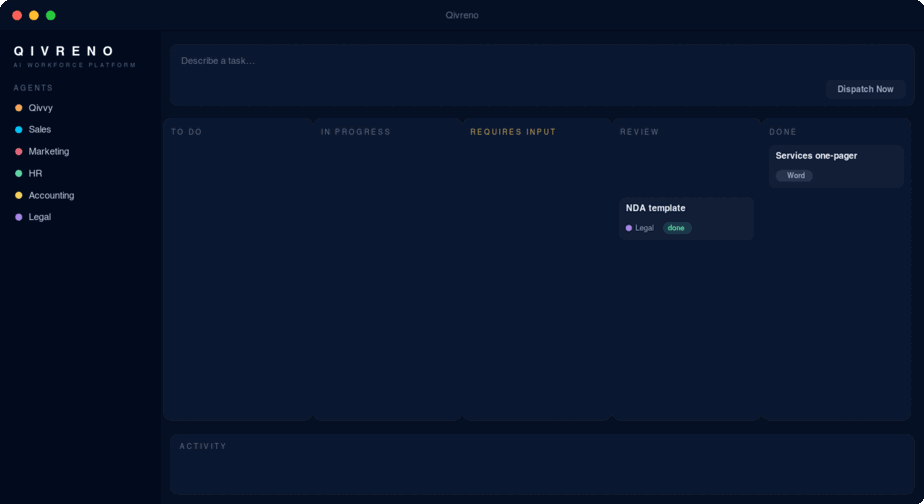Click the QIVRENO logo
The width and height of the screenshot is (924, 504).
pyautogui.click(x=64, y=51)
